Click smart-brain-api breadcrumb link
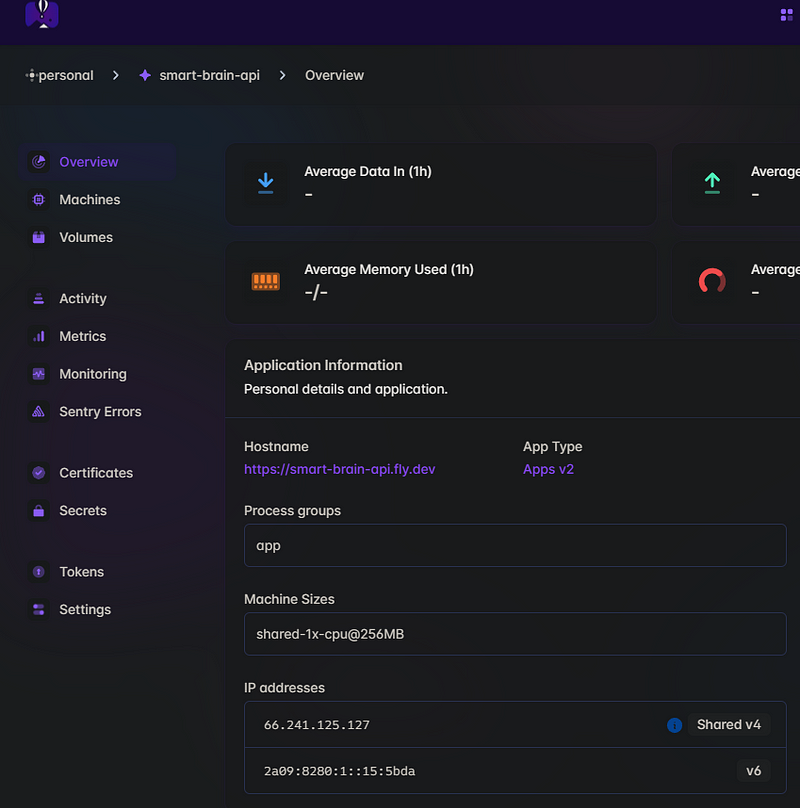Screen dimensions: 800x808 [x=209, y=75]
